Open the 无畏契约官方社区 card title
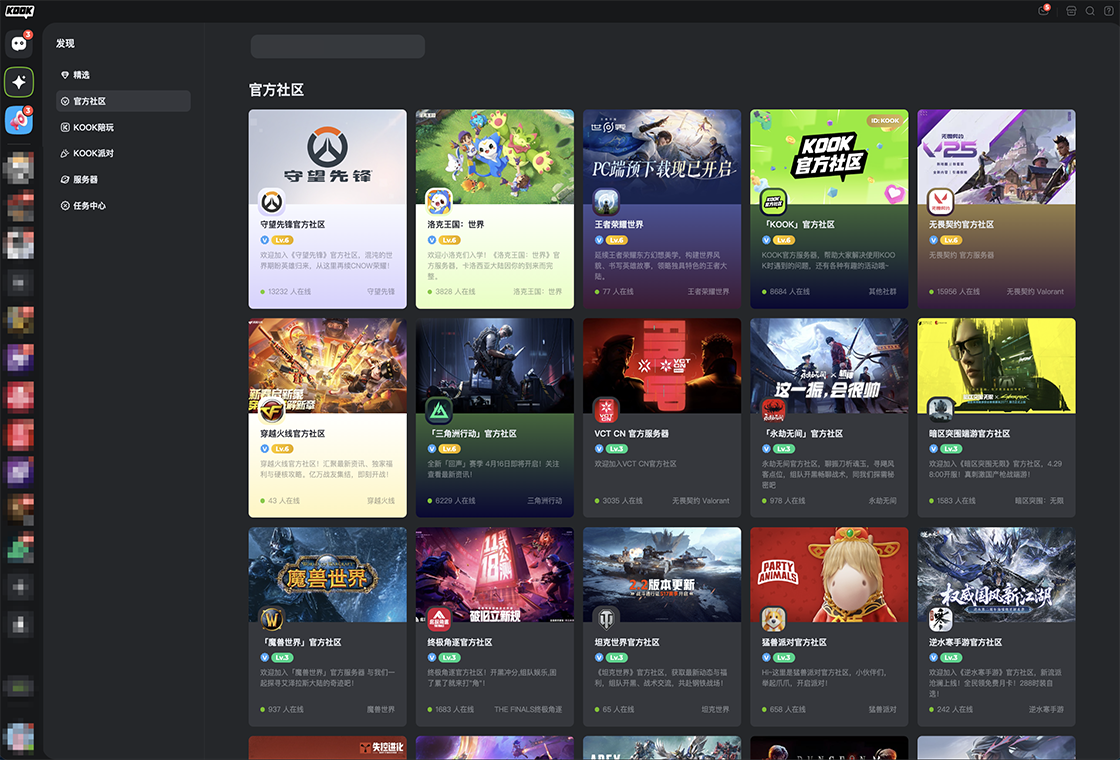This screenshot has width=1120, height=760. [961, 224]
